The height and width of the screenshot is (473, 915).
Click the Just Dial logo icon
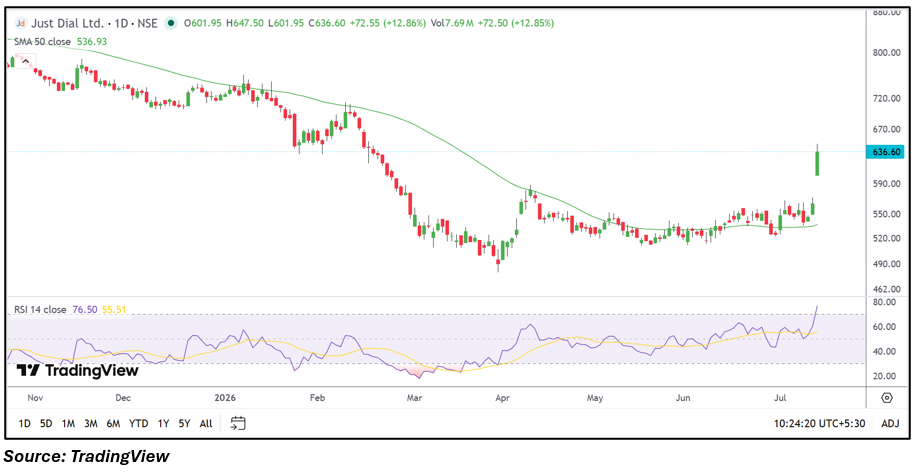[21, 23]
